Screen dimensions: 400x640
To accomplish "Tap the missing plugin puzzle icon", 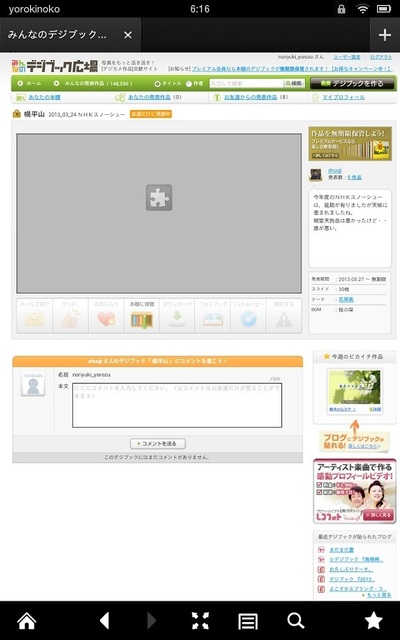I will point(159,198).
